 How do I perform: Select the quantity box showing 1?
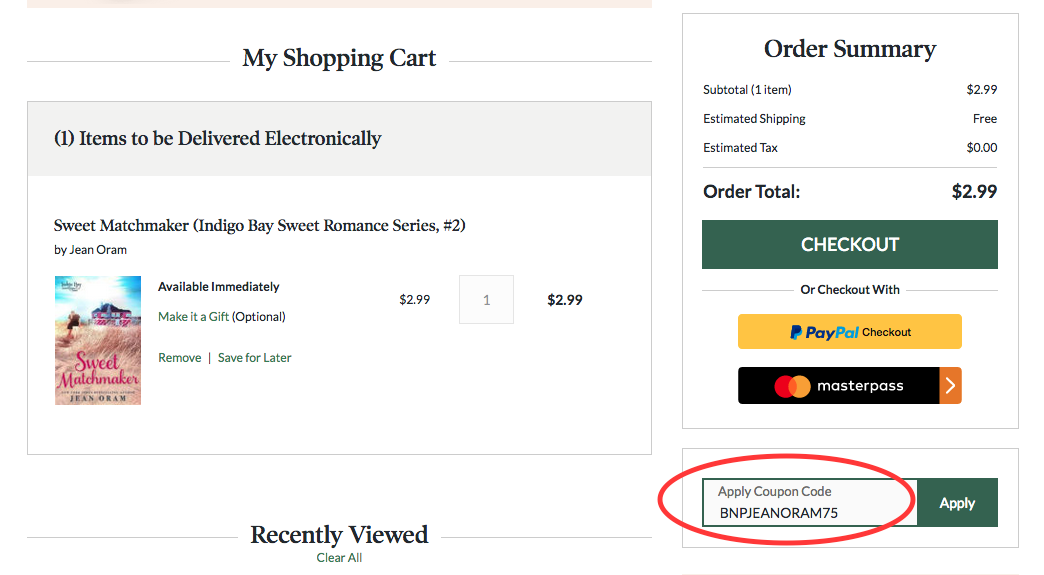(x=487, y=299)
